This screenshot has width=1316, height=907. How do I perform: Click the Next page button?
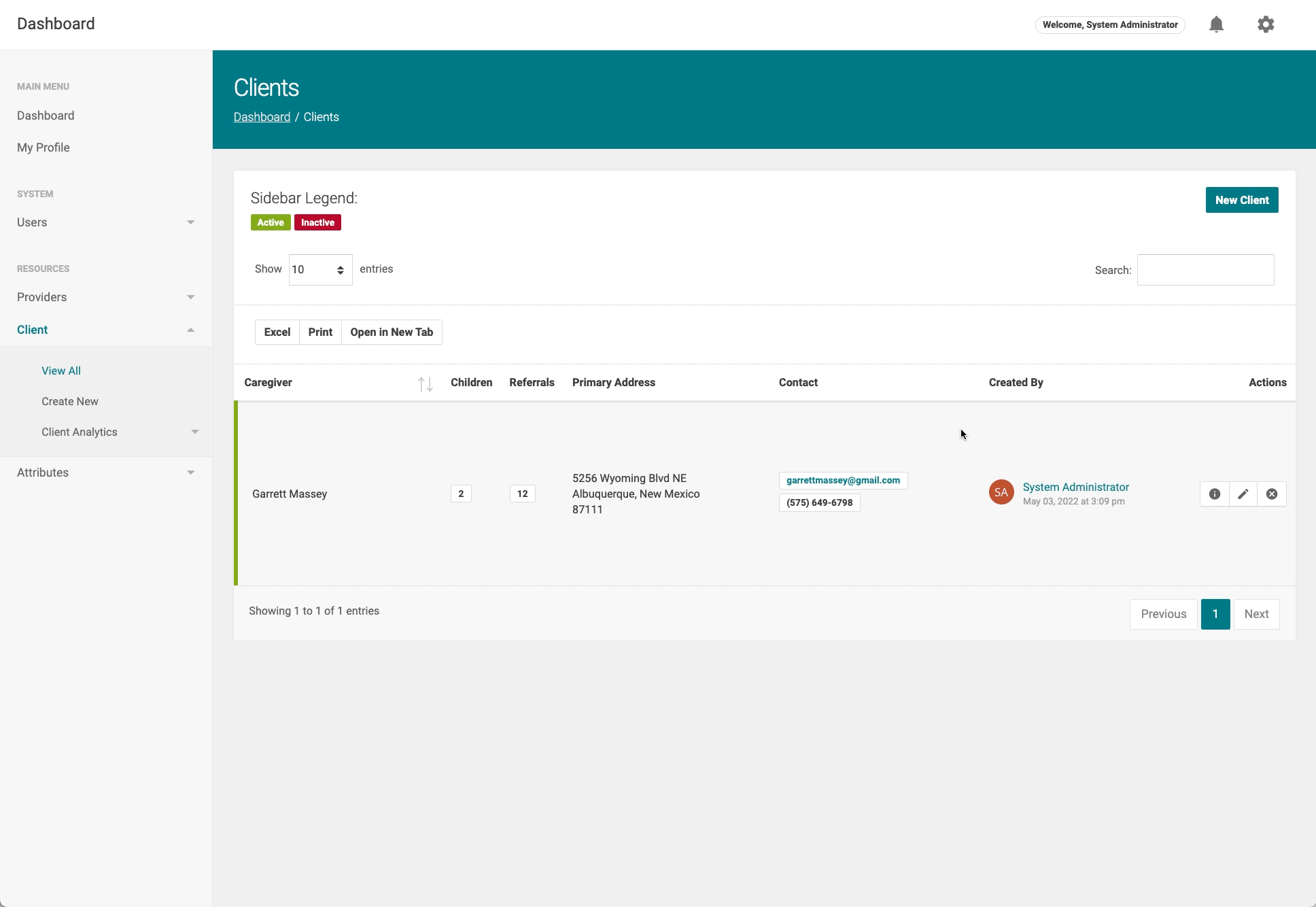tap(1256, 614)
